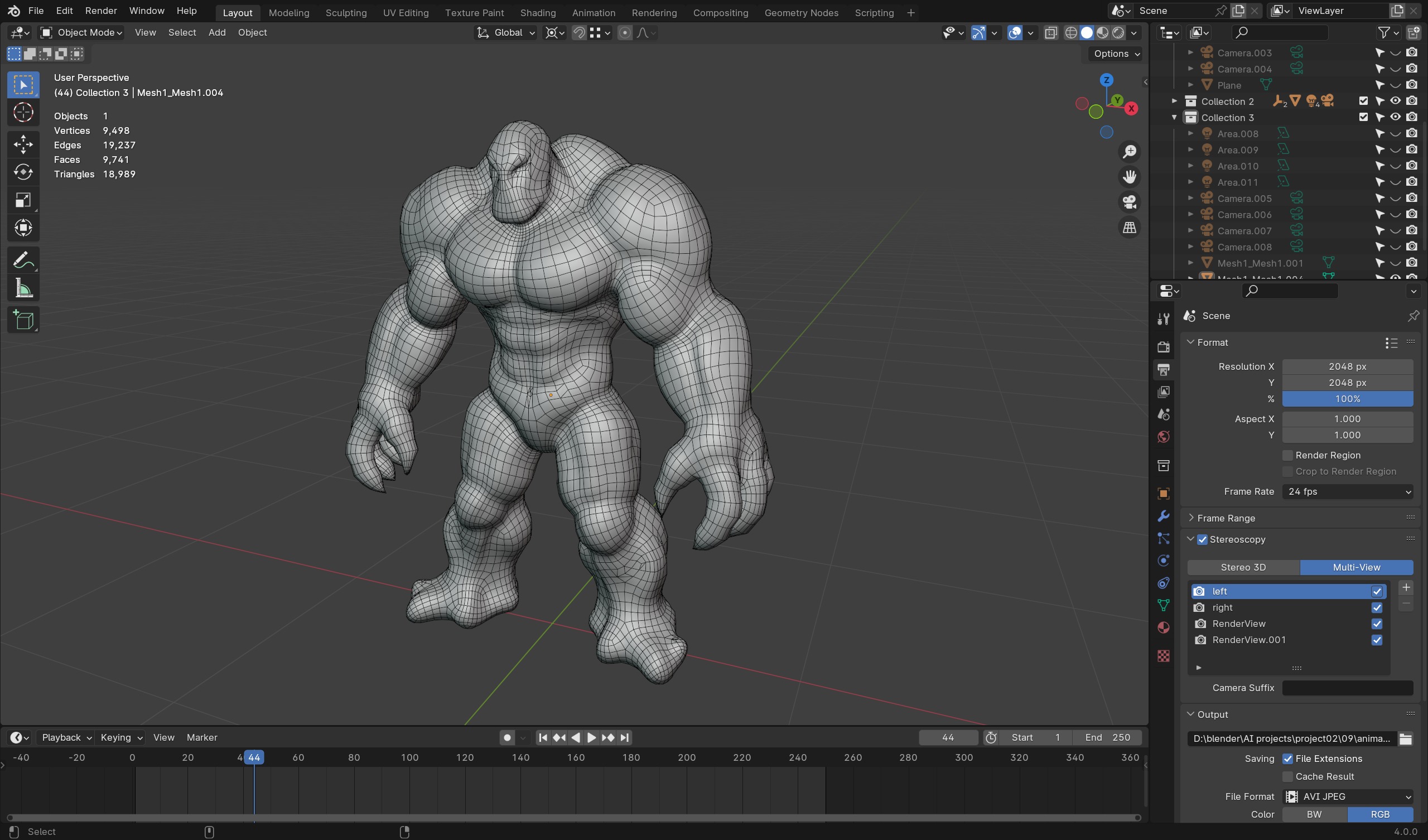Open the Render menu

pos(101,11)
